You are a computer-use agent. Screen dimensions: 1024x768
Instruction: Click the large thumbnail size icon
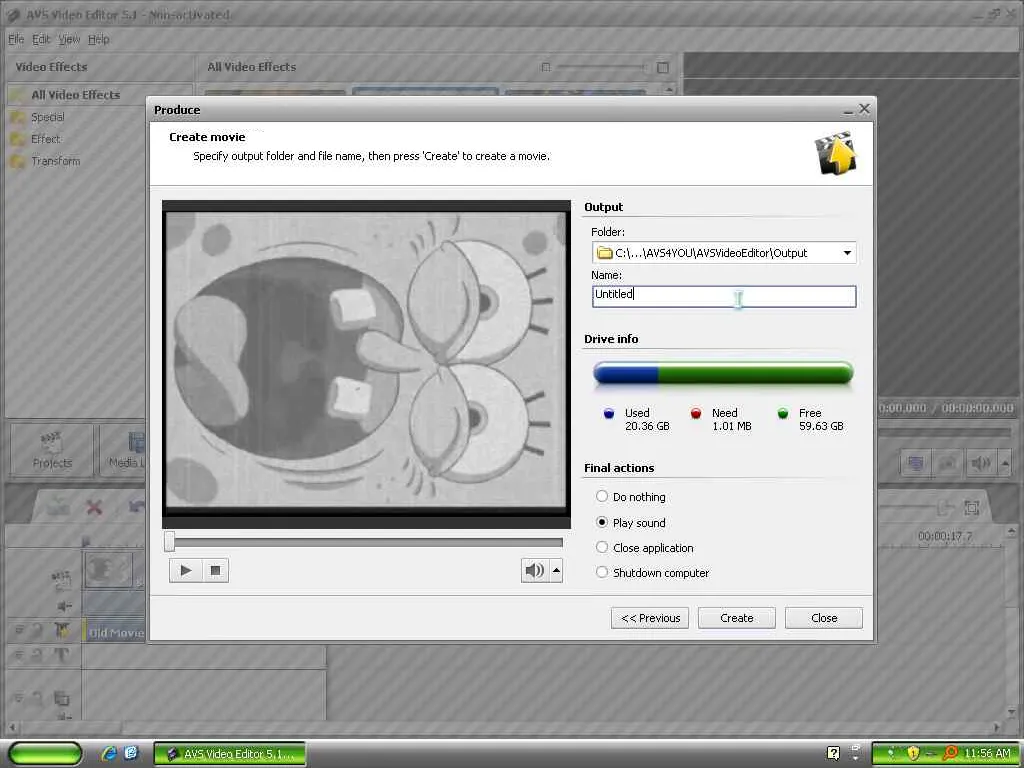663,67
